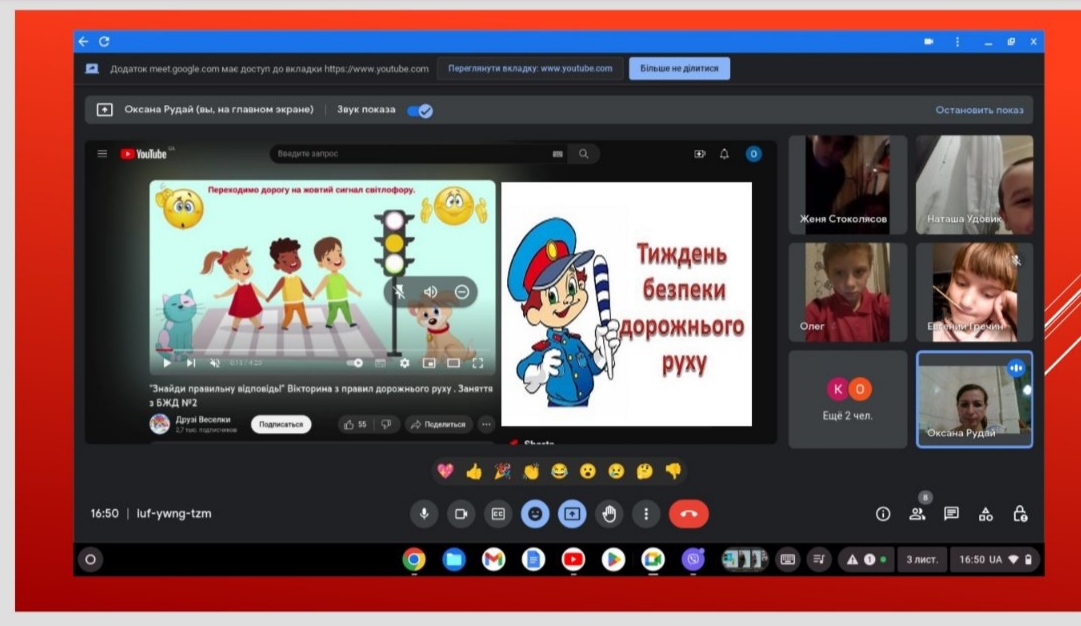Select Наташа Удовик video tile
The image size is (1081, 626).
tap(974, 184)
